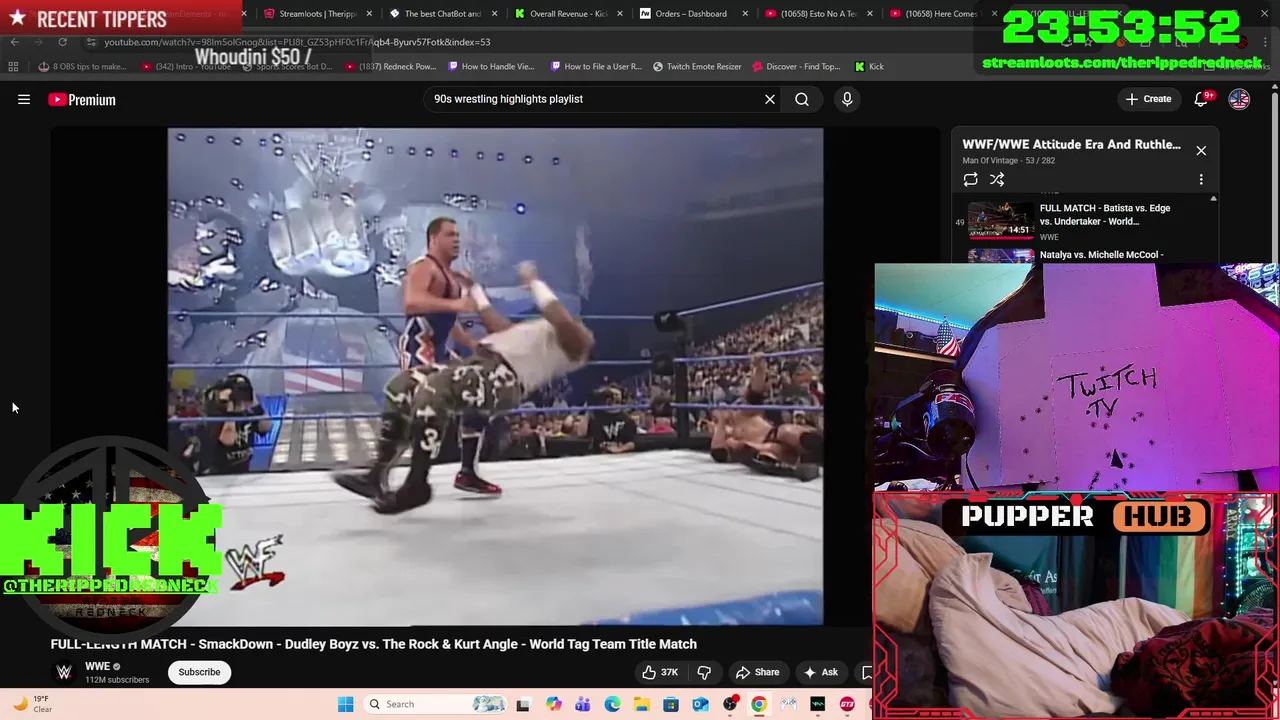1280x720 pixels.
Task: Open Copilot from taskbar
Action: click(553, 704)
